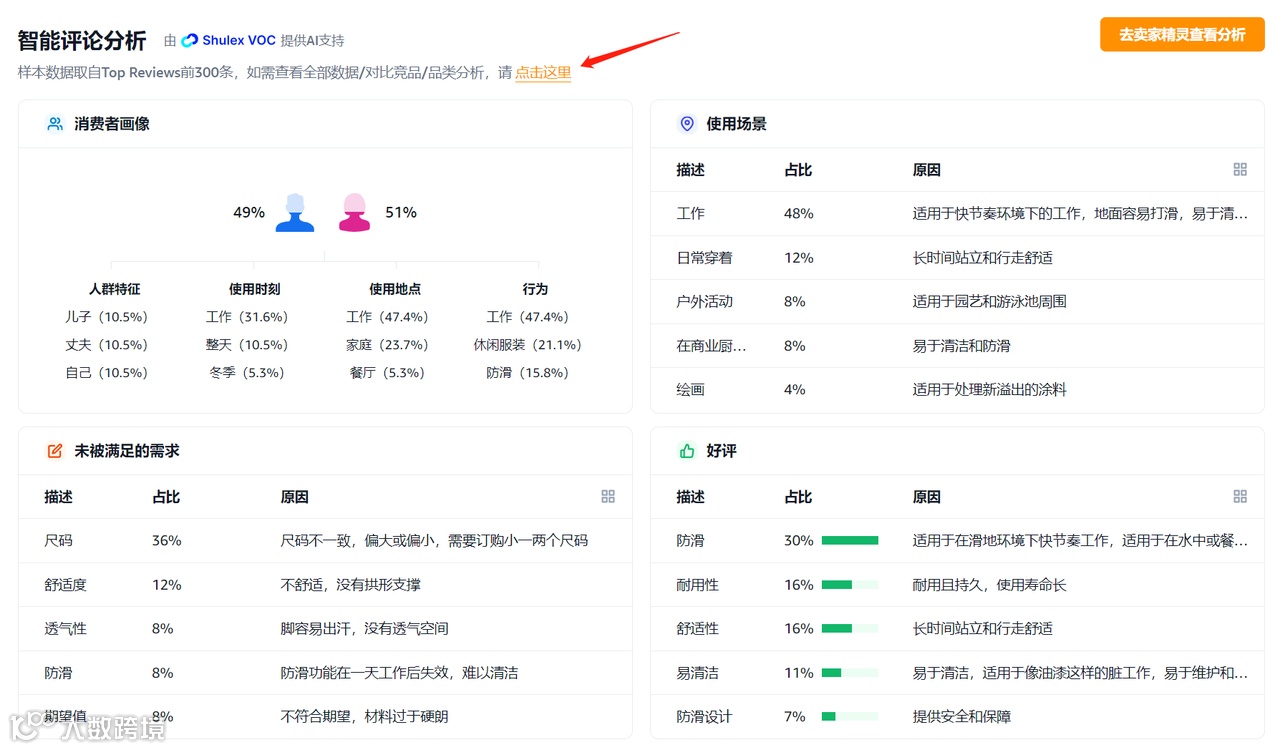Viewport: 1280px width, 750px height.
Task: Click the 30% 防滑 progress bar
Action: [850, 540]
